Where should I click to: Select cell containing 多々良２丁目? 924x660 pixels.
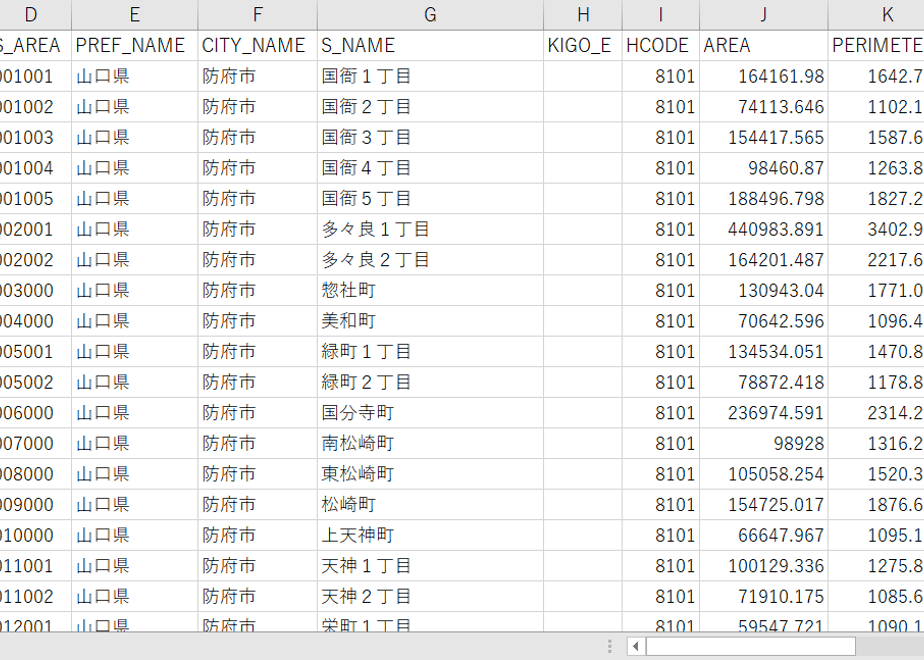click(430, 260)
